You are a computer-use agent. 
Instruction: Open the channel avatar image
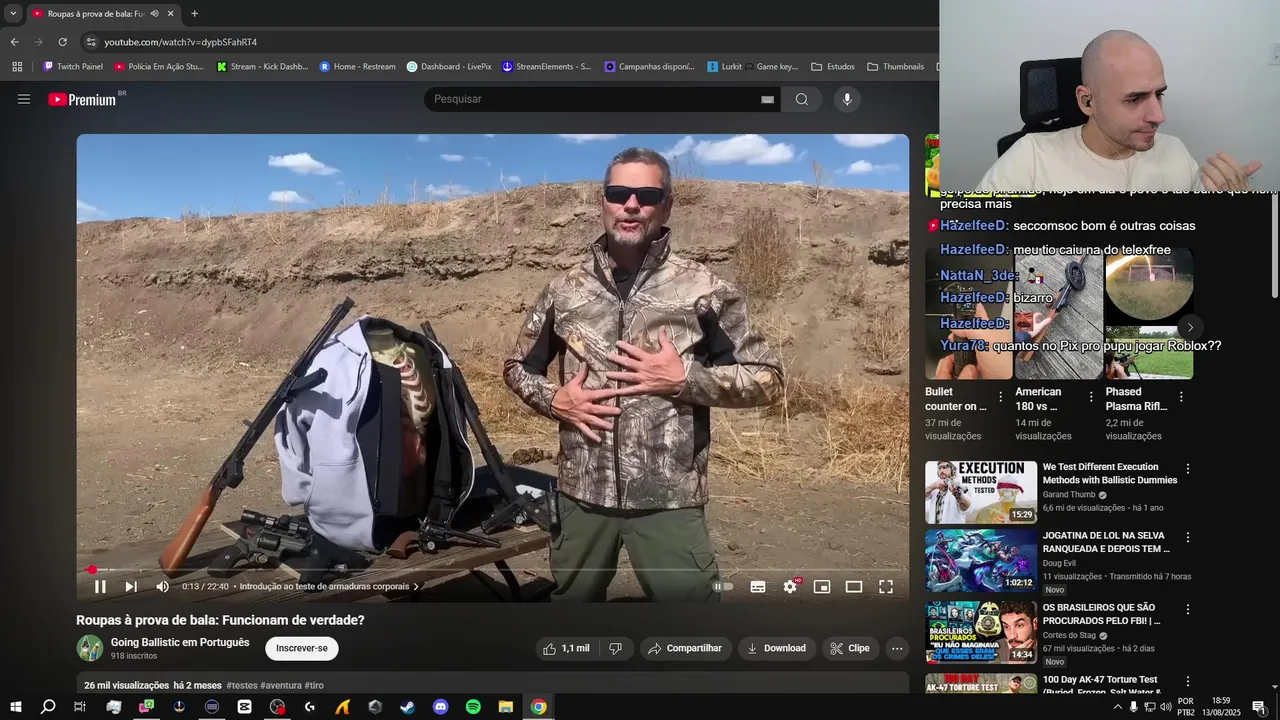tap(90, 648)
